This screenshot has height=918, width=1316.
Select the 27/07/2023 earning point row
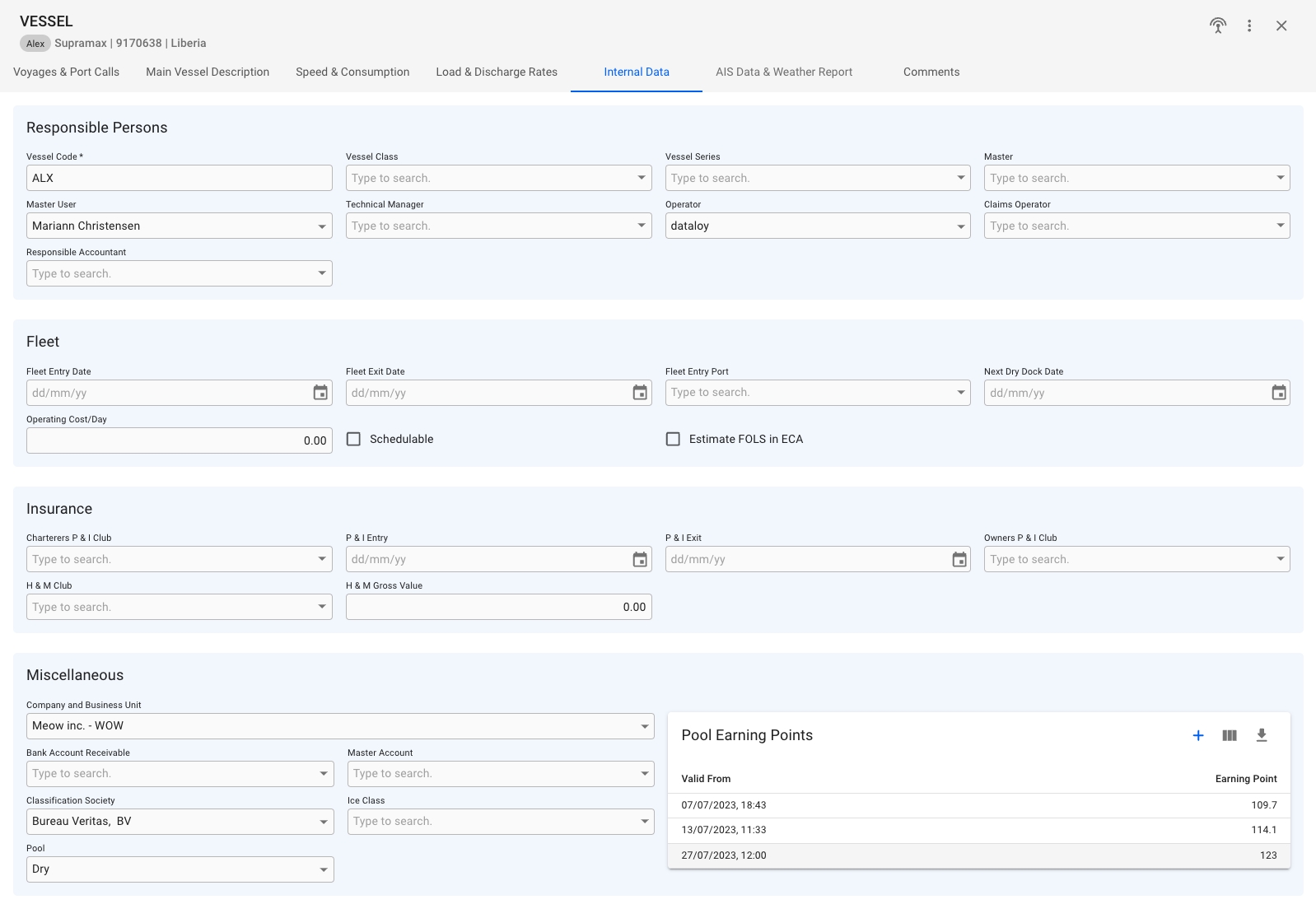[978, 855]
